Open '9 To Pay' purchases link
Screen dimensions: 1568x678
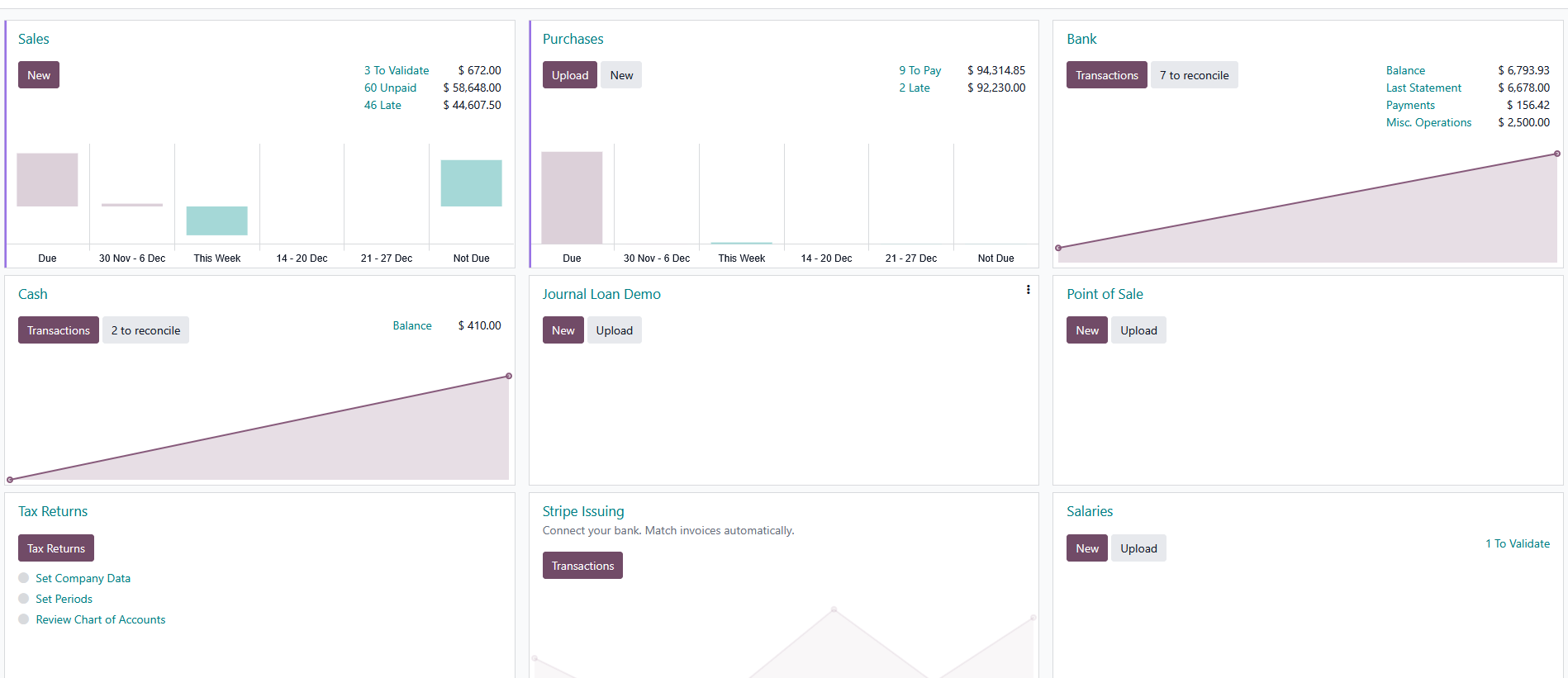click(x=919, y=70)
